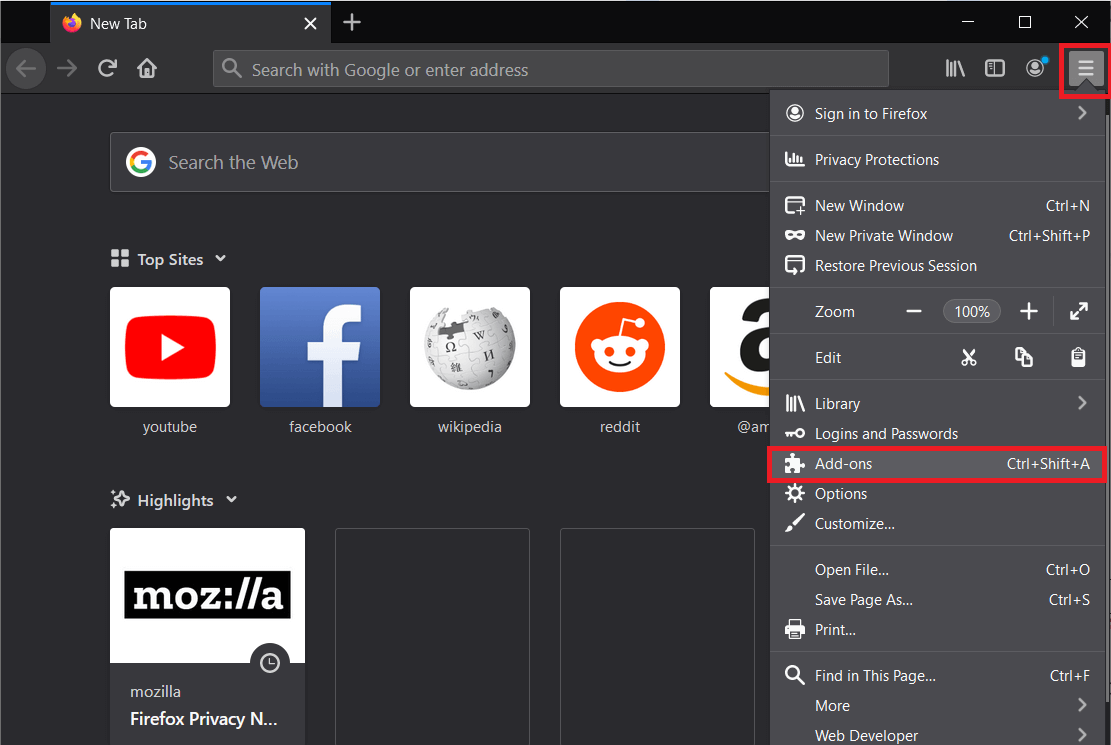Open the Firefox hamburger menu button

click(x=1085, y=69)
